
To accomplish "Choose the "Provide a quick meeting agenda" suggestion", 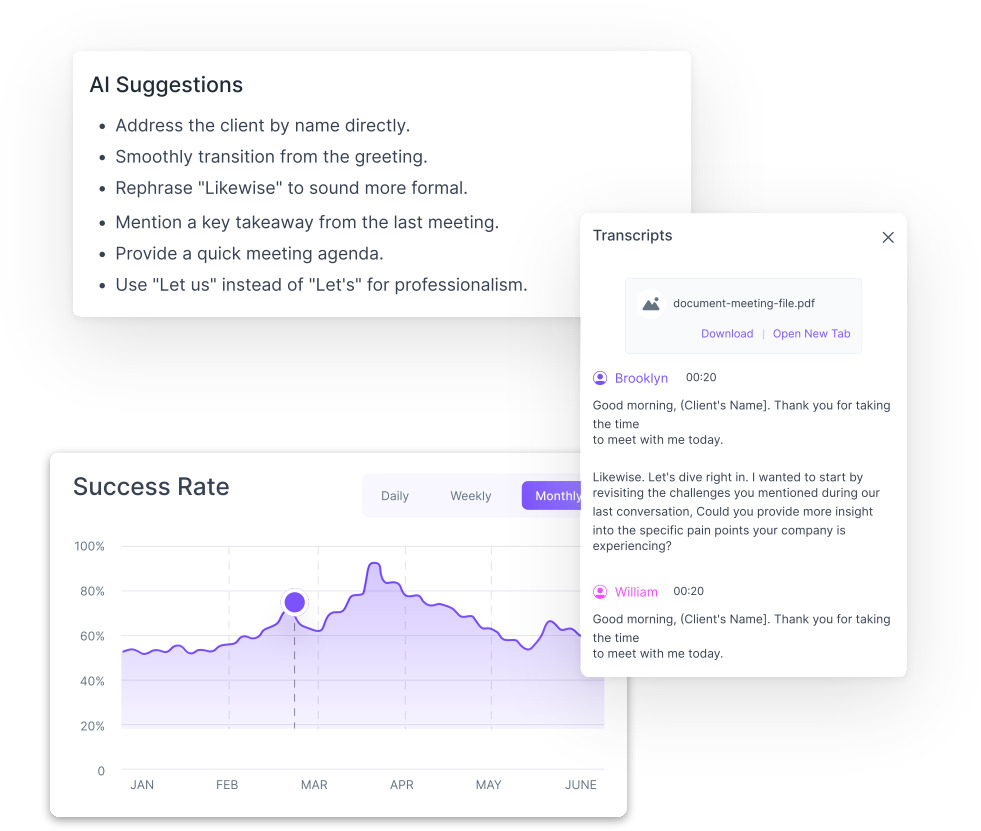I will [x=249, y=254].
